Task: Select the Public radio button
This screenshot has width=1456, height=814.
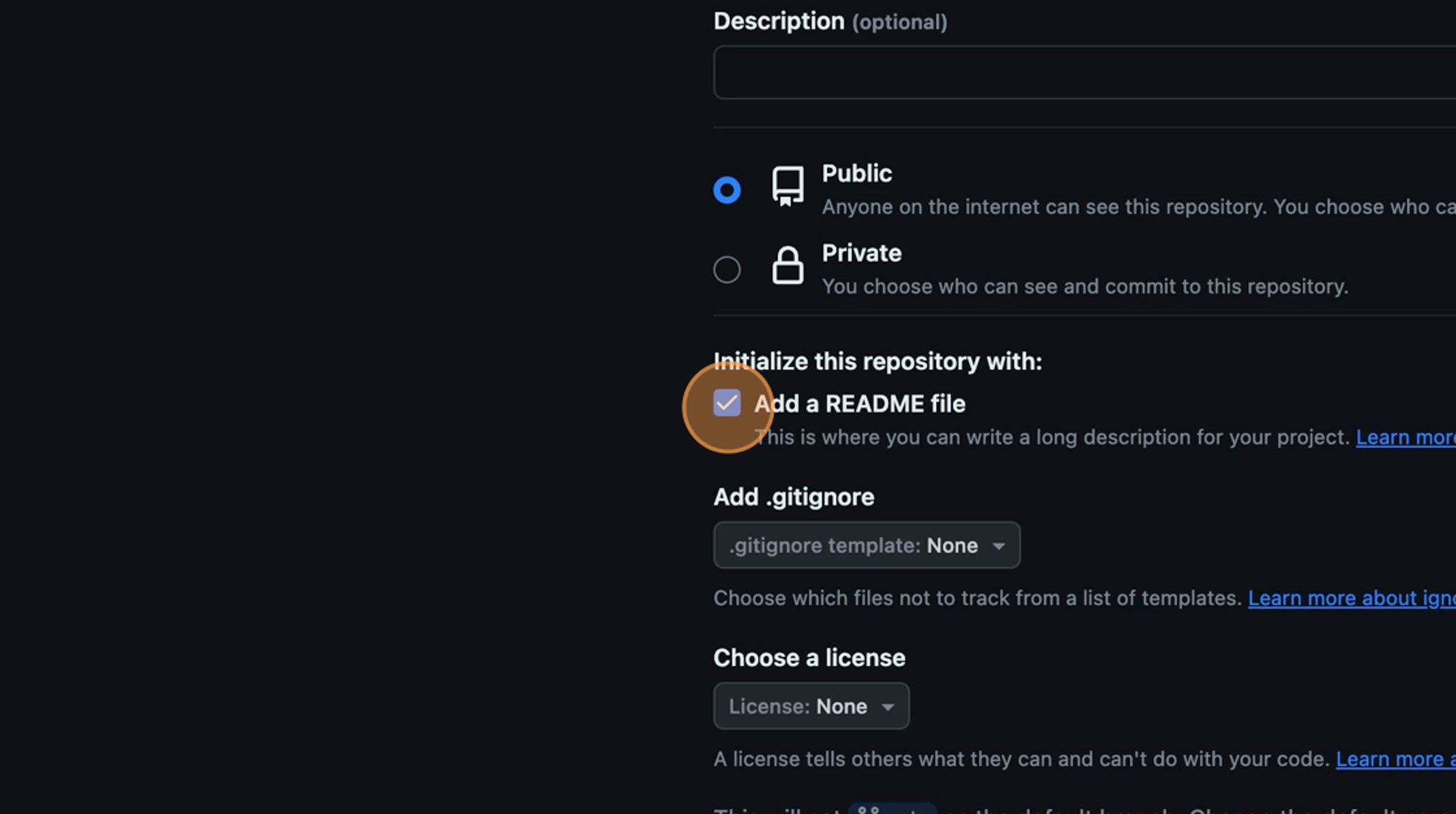Action: [727, 190]
